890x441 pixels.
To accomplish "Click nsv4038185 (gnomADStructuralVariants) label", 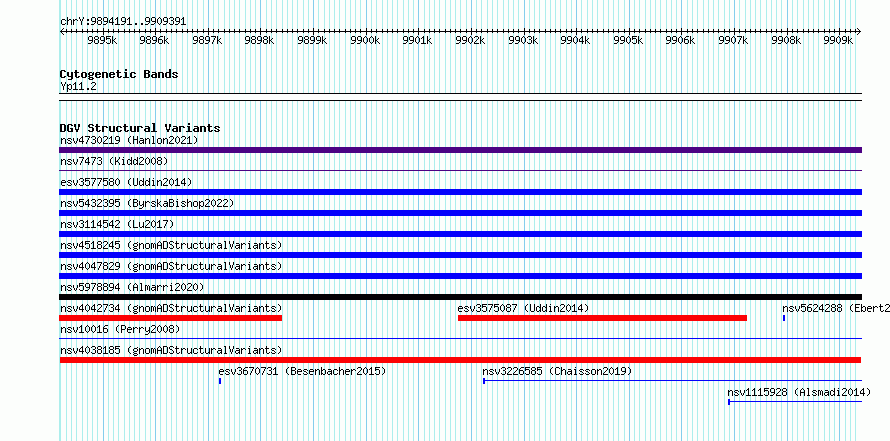I will [x=171, y=350].
